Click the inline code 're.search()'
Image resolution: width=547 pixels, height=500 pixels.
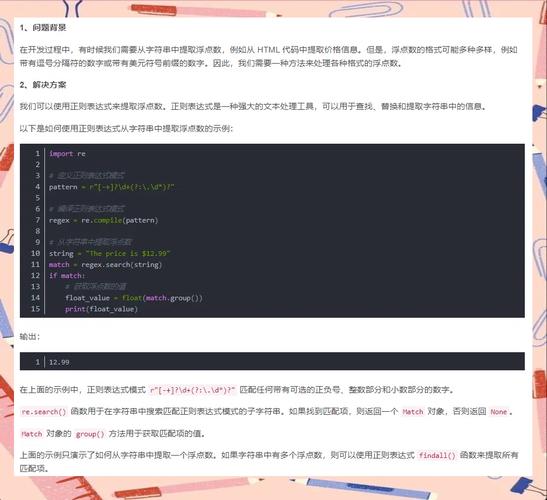point(44,412)
